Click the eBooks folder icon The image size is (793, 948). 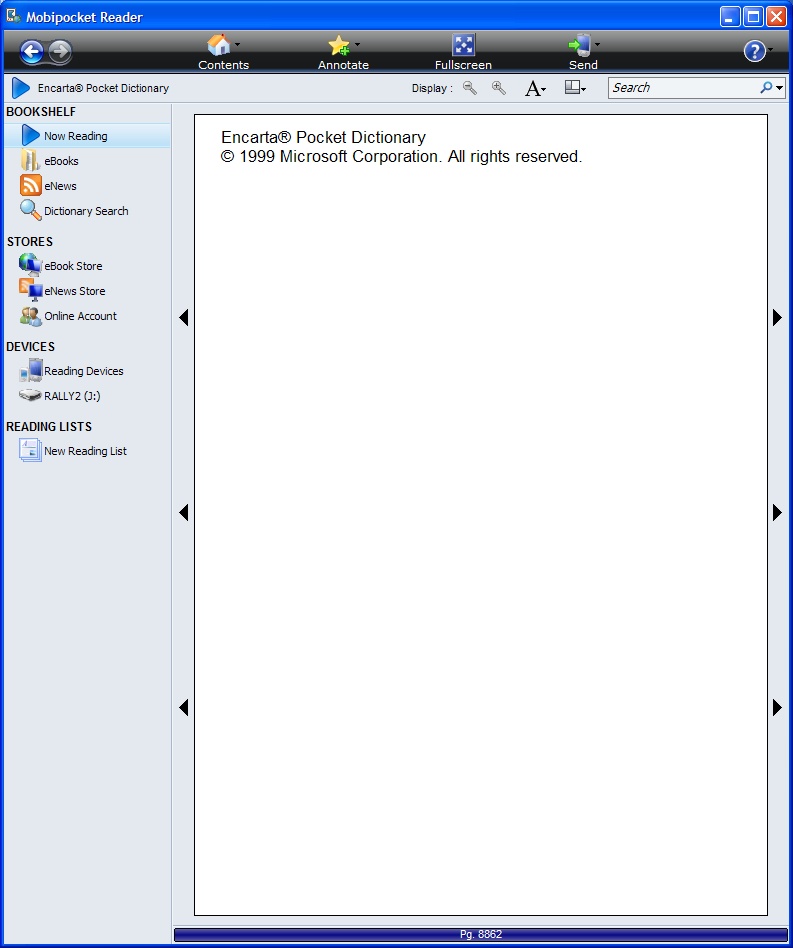point(30,160)
